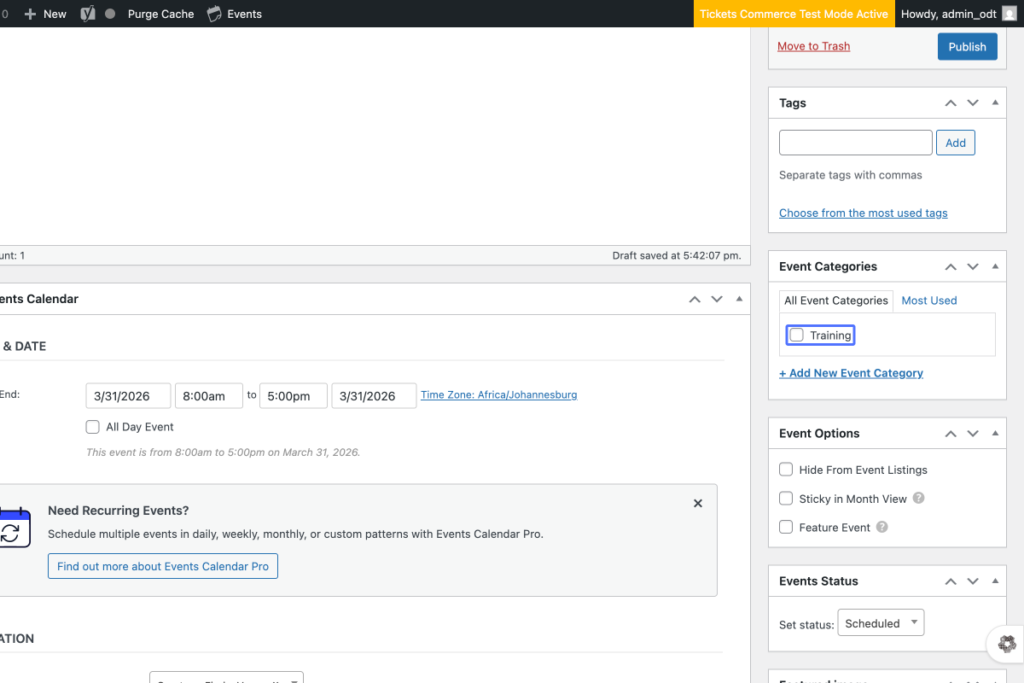Click the recurring calendar icon in promo box
This screenshot has height=683, width=1024.
point(14,528)
